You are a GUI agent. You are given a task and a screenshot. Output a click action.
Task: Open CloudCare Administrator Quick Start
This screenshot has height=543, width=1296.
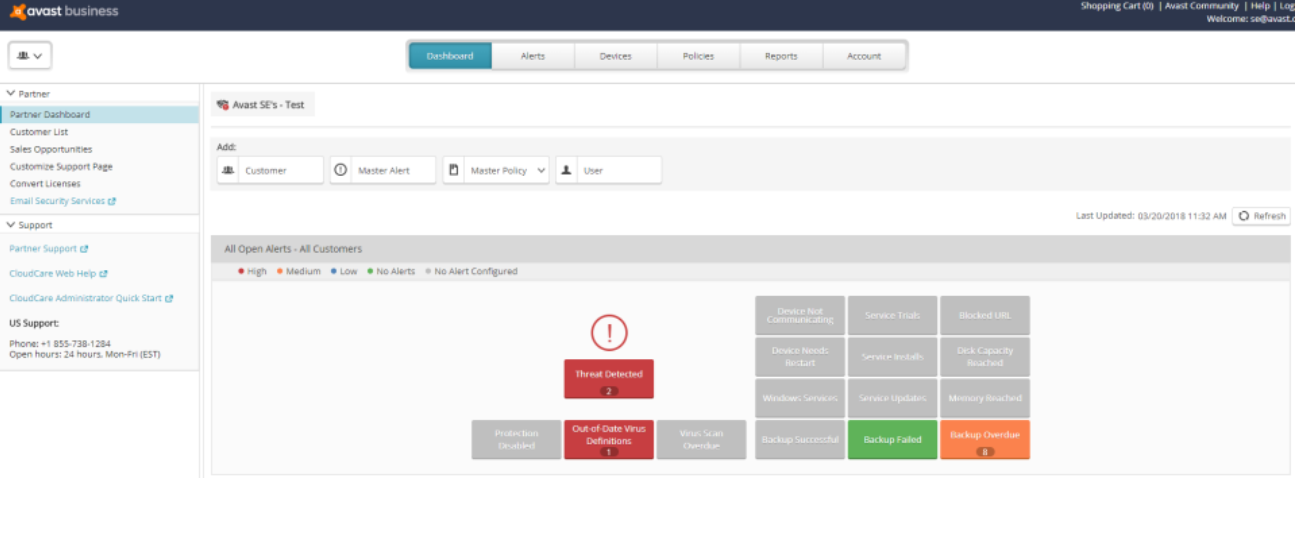pyautogui.click(x=86, y=298)
